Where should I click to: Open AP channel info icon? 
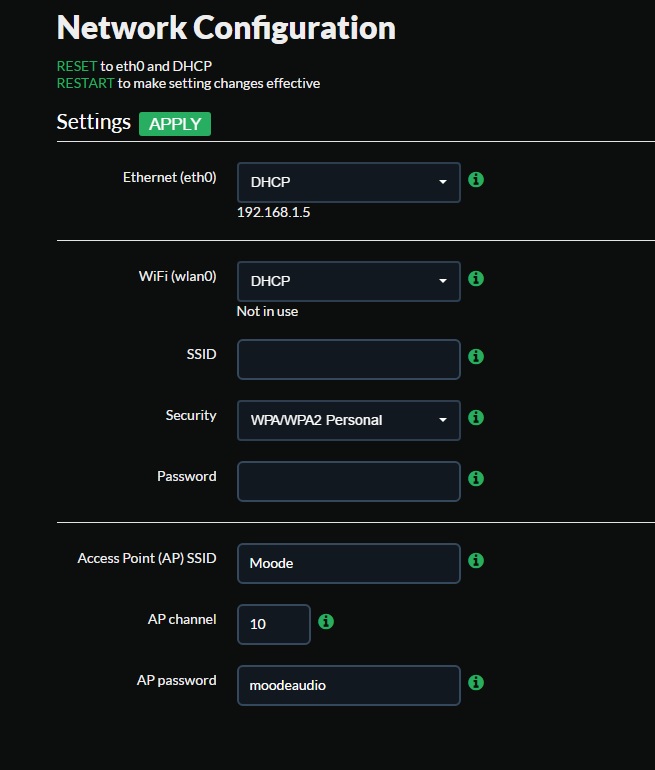(x=326, y=621)
